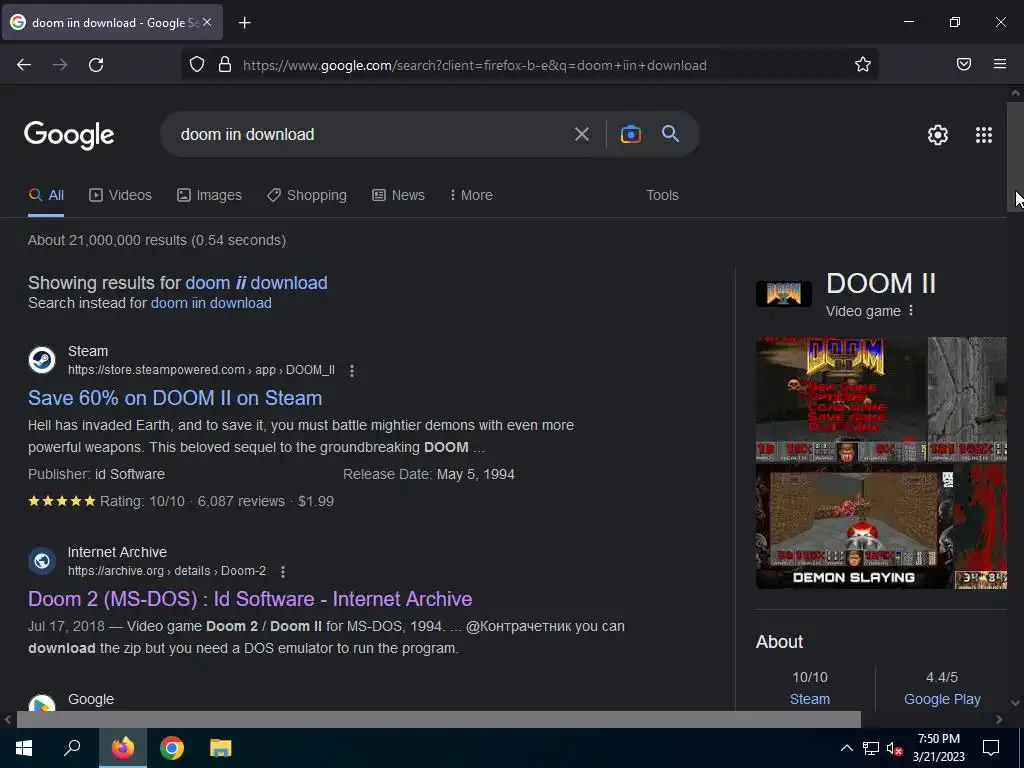Click the vertical scrollbar thumb

pos(1015,157)
